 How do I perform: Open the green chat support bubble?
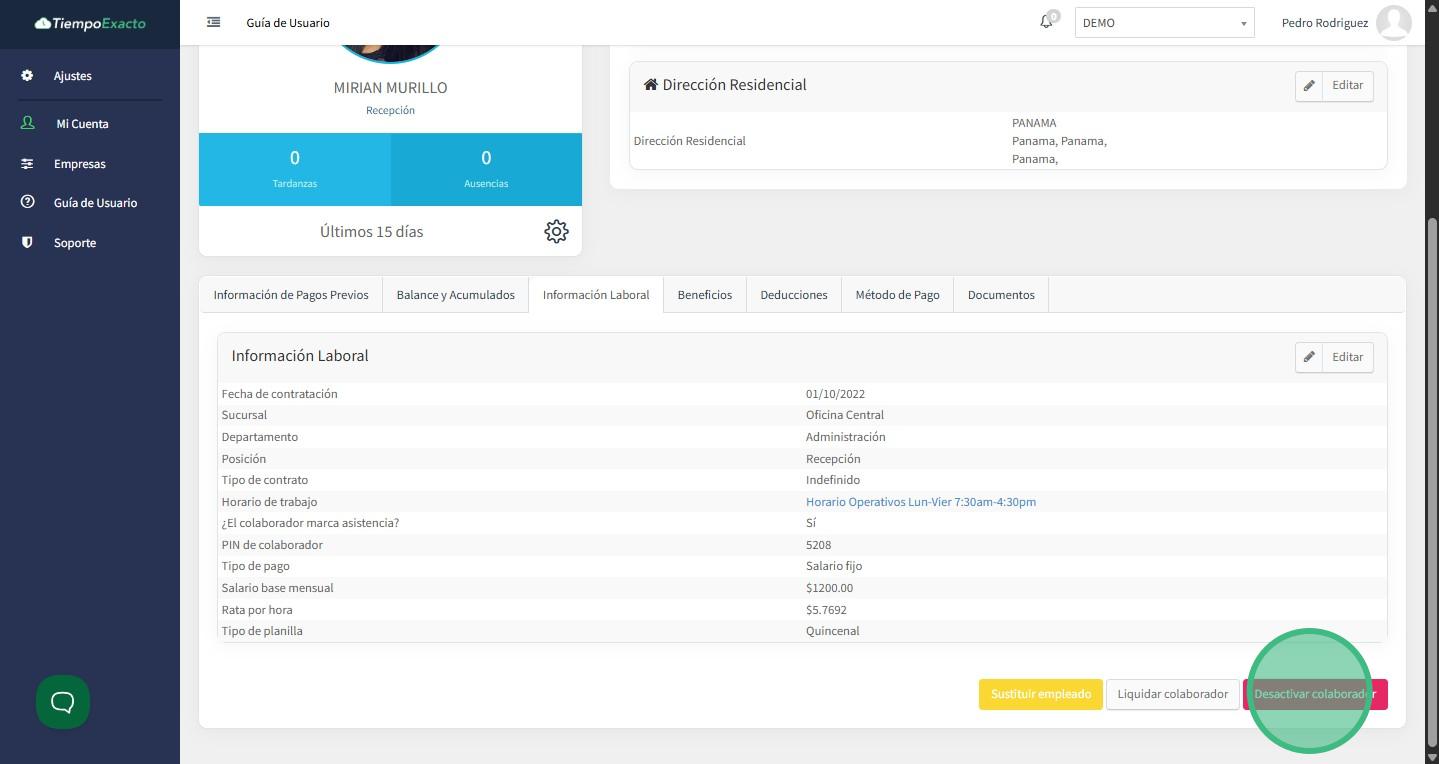(x=63, y=702)
